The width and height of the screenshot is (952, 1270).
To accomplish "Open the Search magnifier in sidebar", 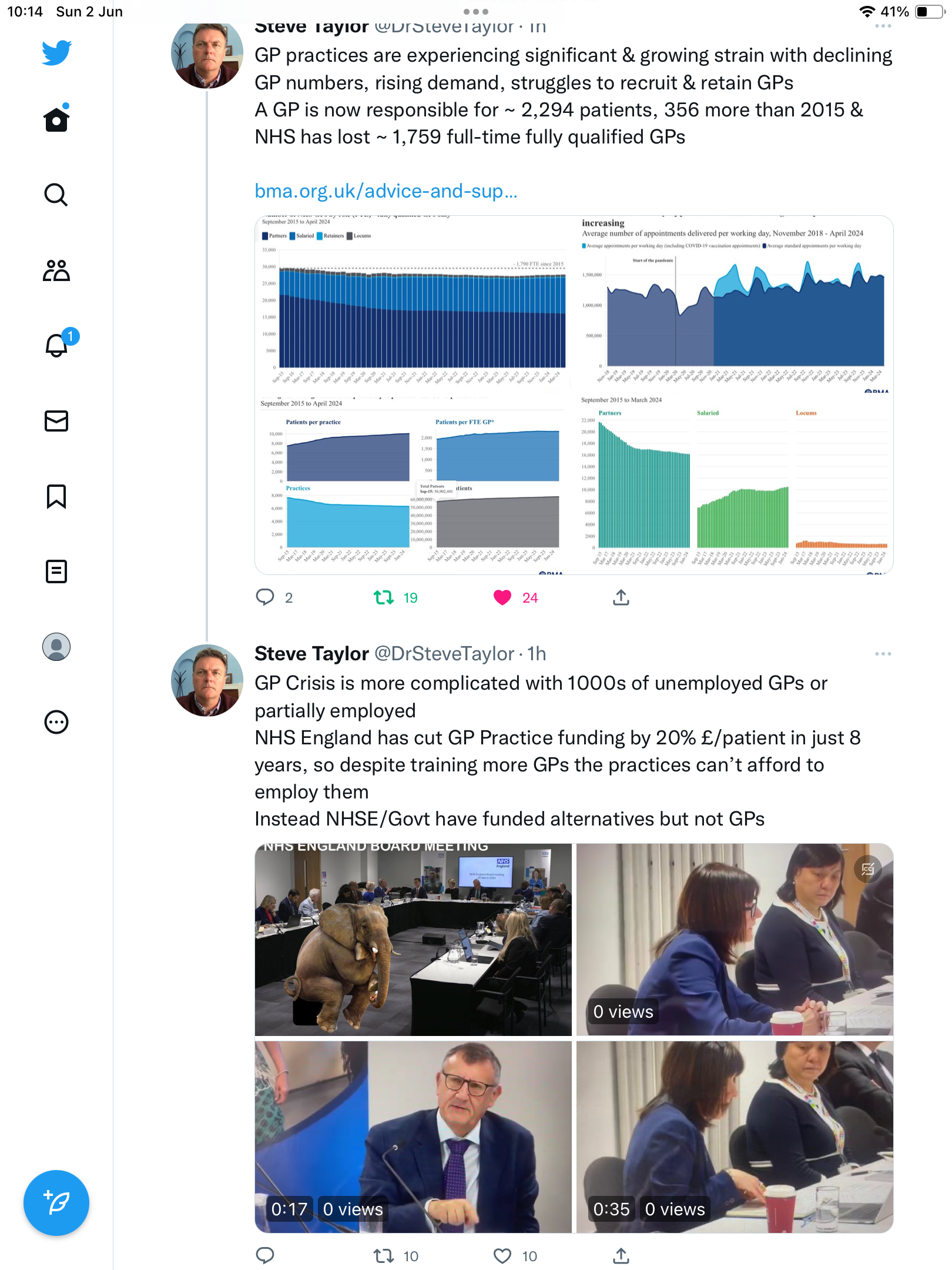I will click(x=56, y=195).
